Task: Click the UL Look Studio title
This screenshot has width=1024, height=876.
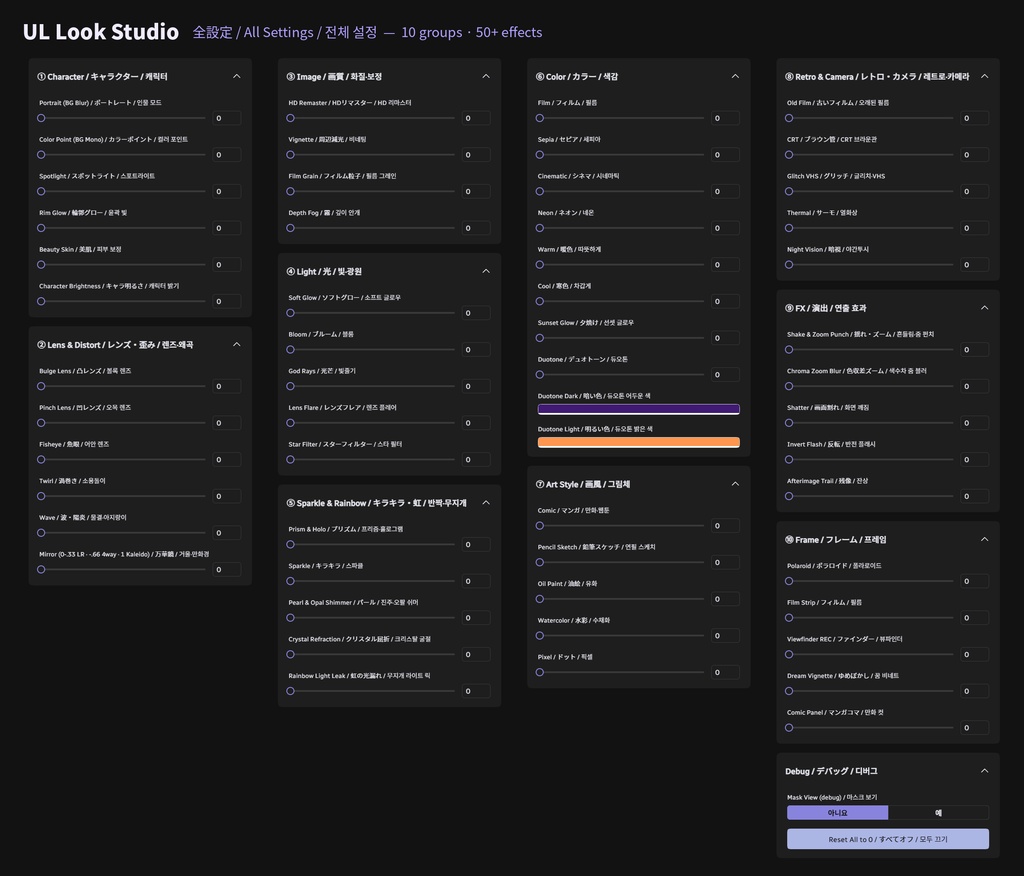Action: pyautogui.click(x=101, y=31)
